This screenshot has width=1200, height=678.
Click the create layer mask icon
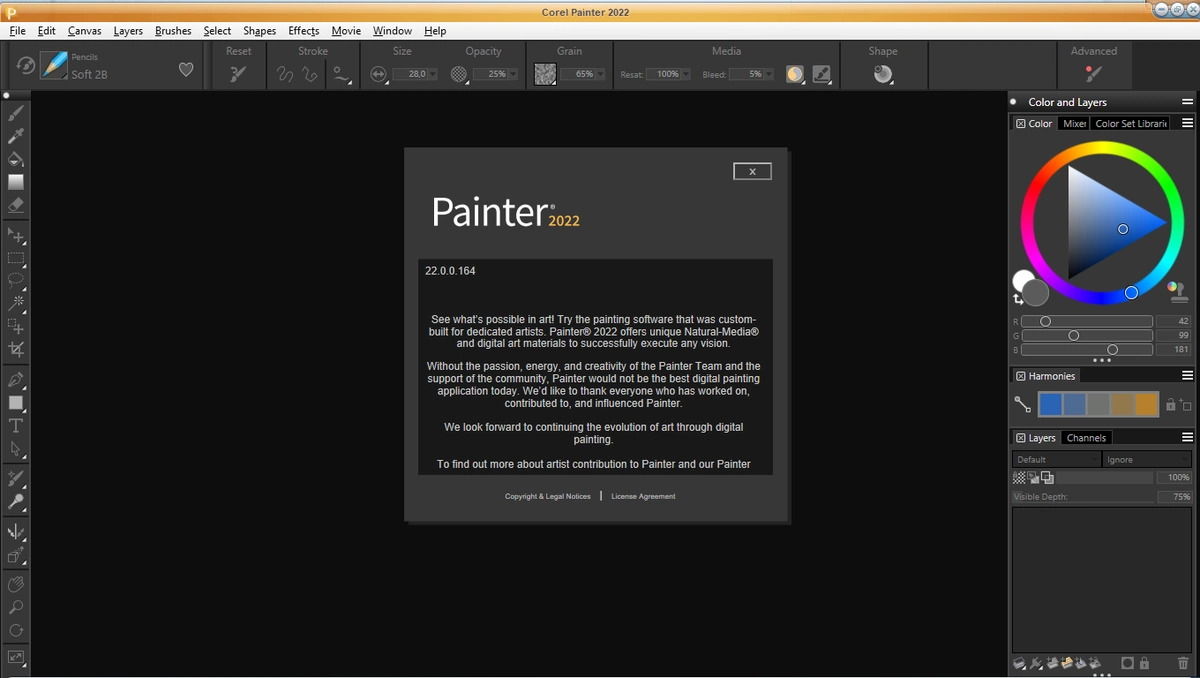pos(1127,662)
